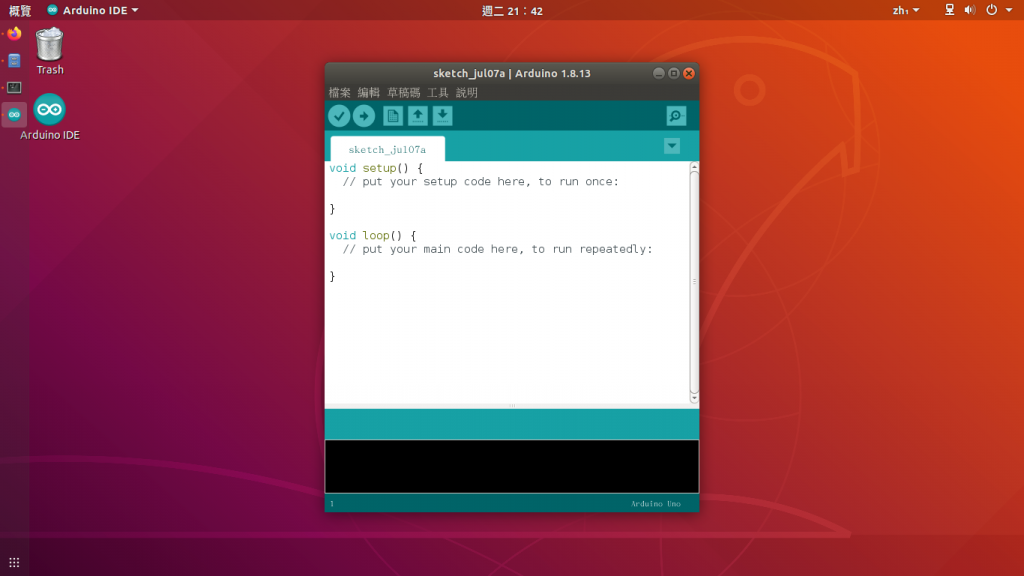Place cursor on the void loop() line
The height and width of the screenshot is (576, 1024).
372,236
